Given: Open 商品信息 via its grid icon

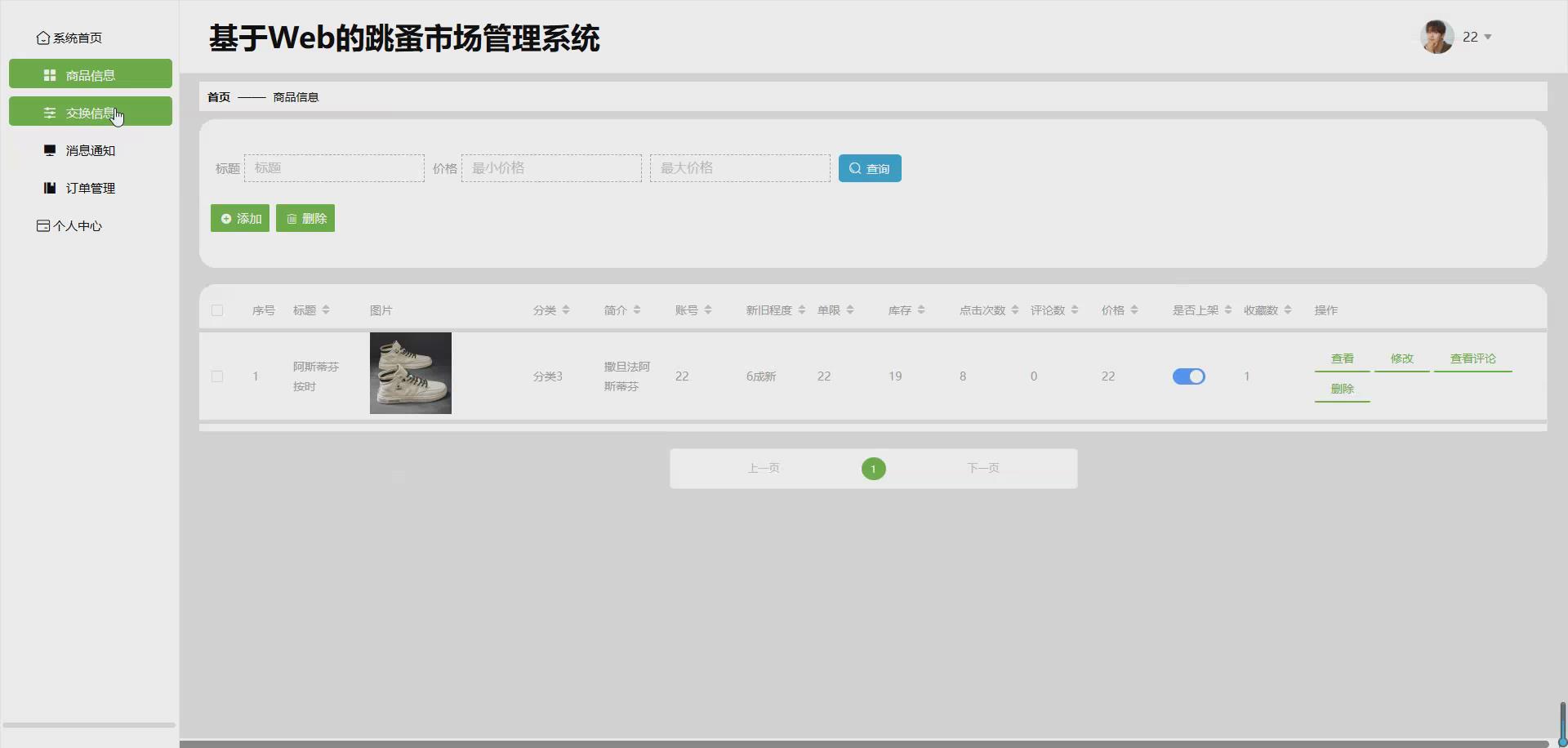Looking at the screenshot, I should pos(50,73).
